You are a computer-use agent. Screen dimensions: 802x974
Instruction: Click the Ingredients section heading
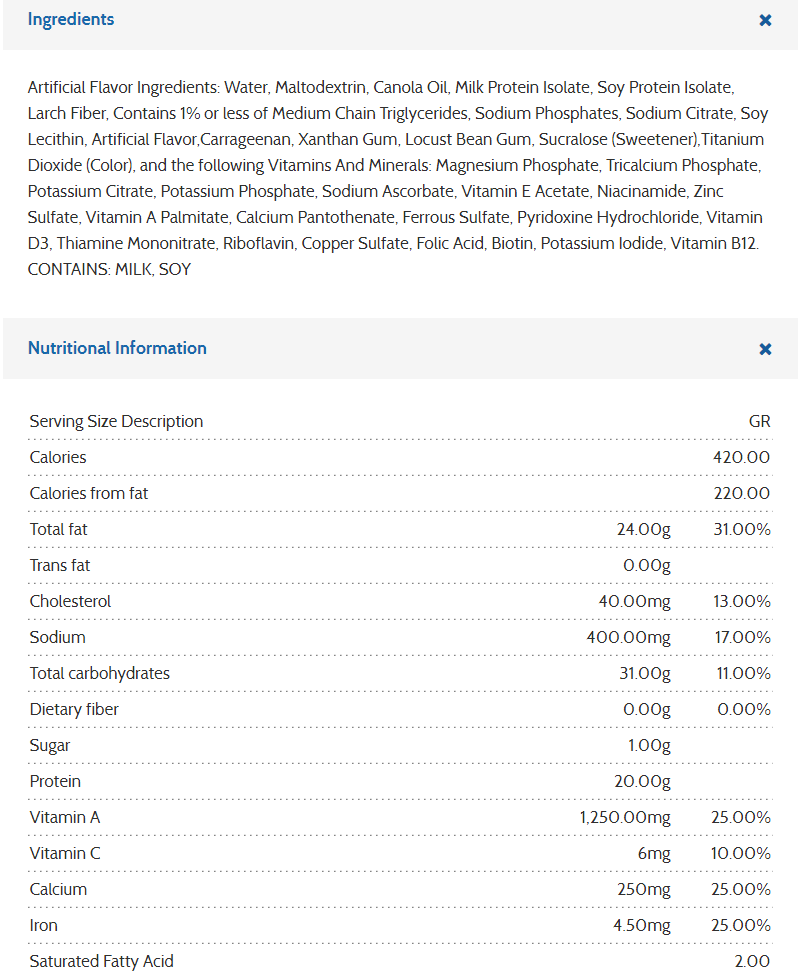[71, 19]
